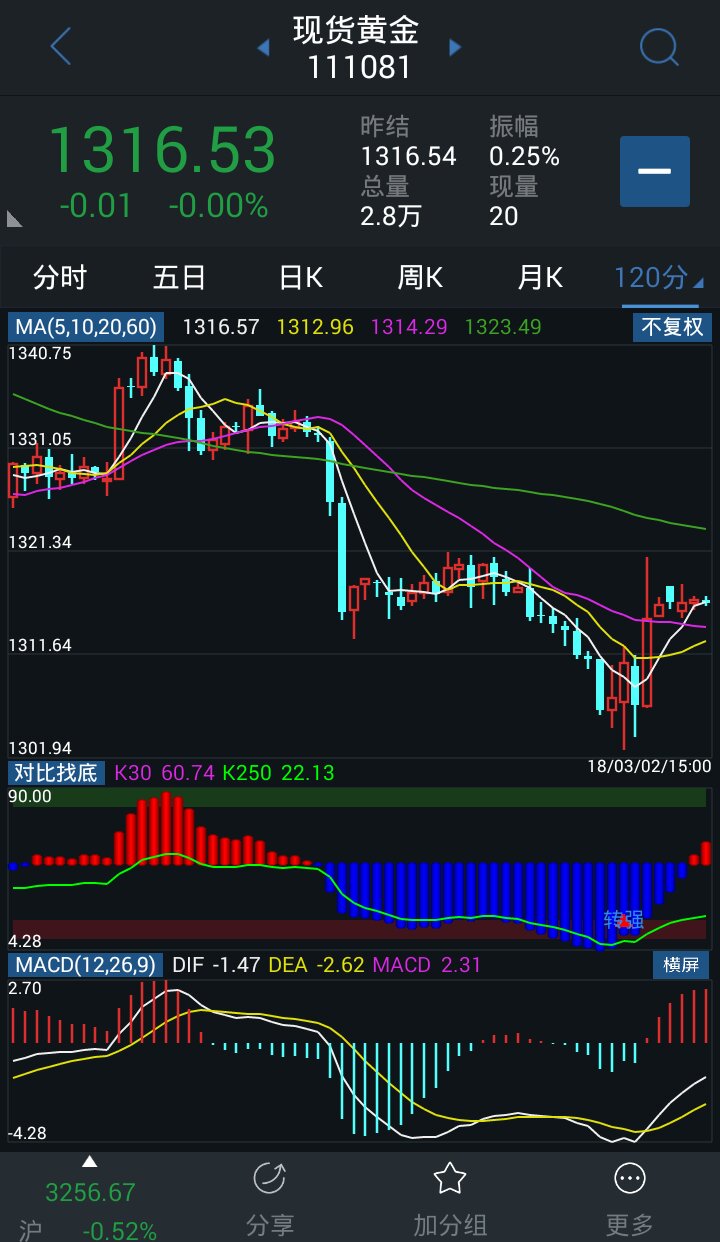
Task: Tap the 沪 index value 3256.67
Action: (90, 1193)
